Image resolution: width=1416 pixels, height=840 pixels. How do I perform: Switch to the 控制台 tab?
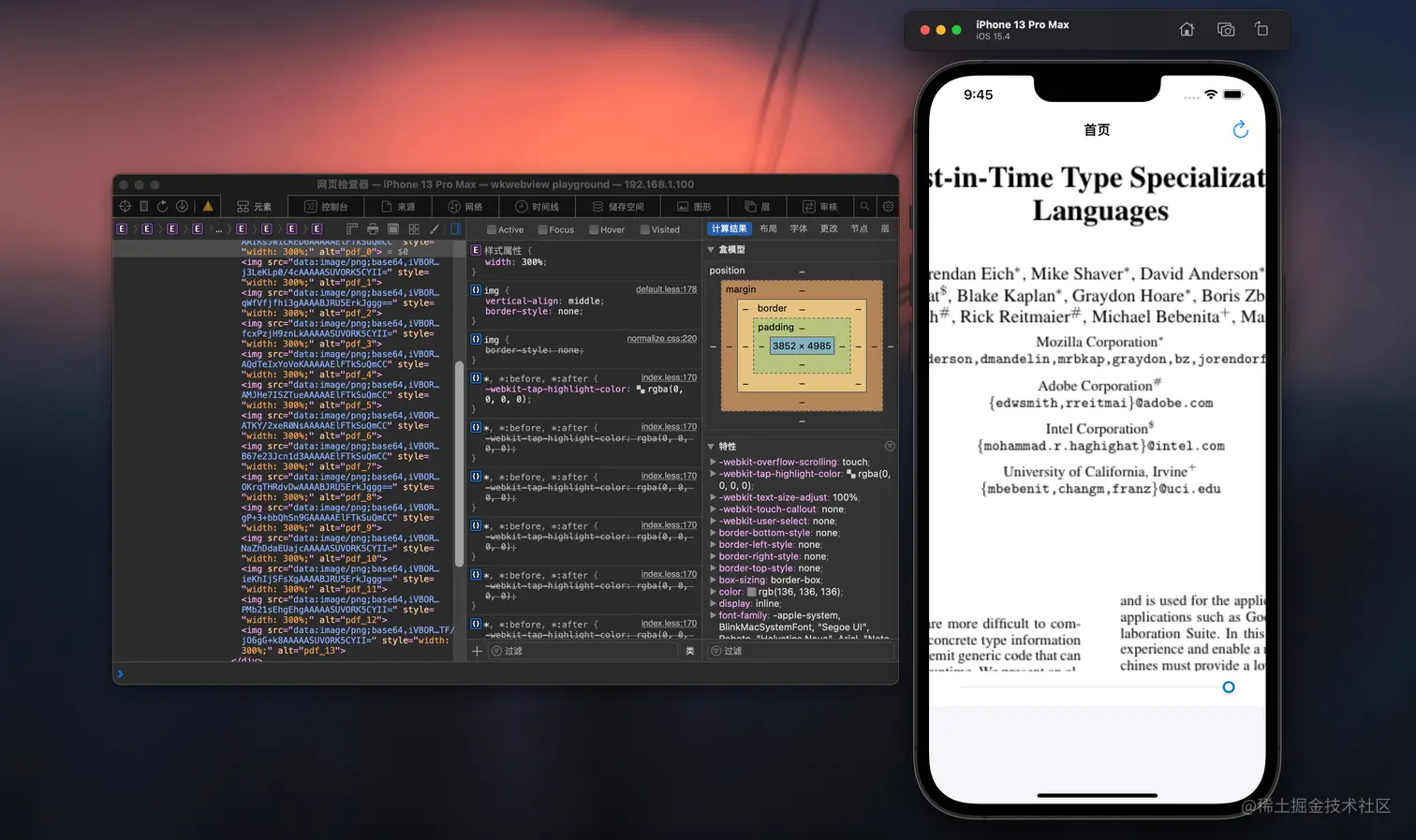(x=326, y=206)
